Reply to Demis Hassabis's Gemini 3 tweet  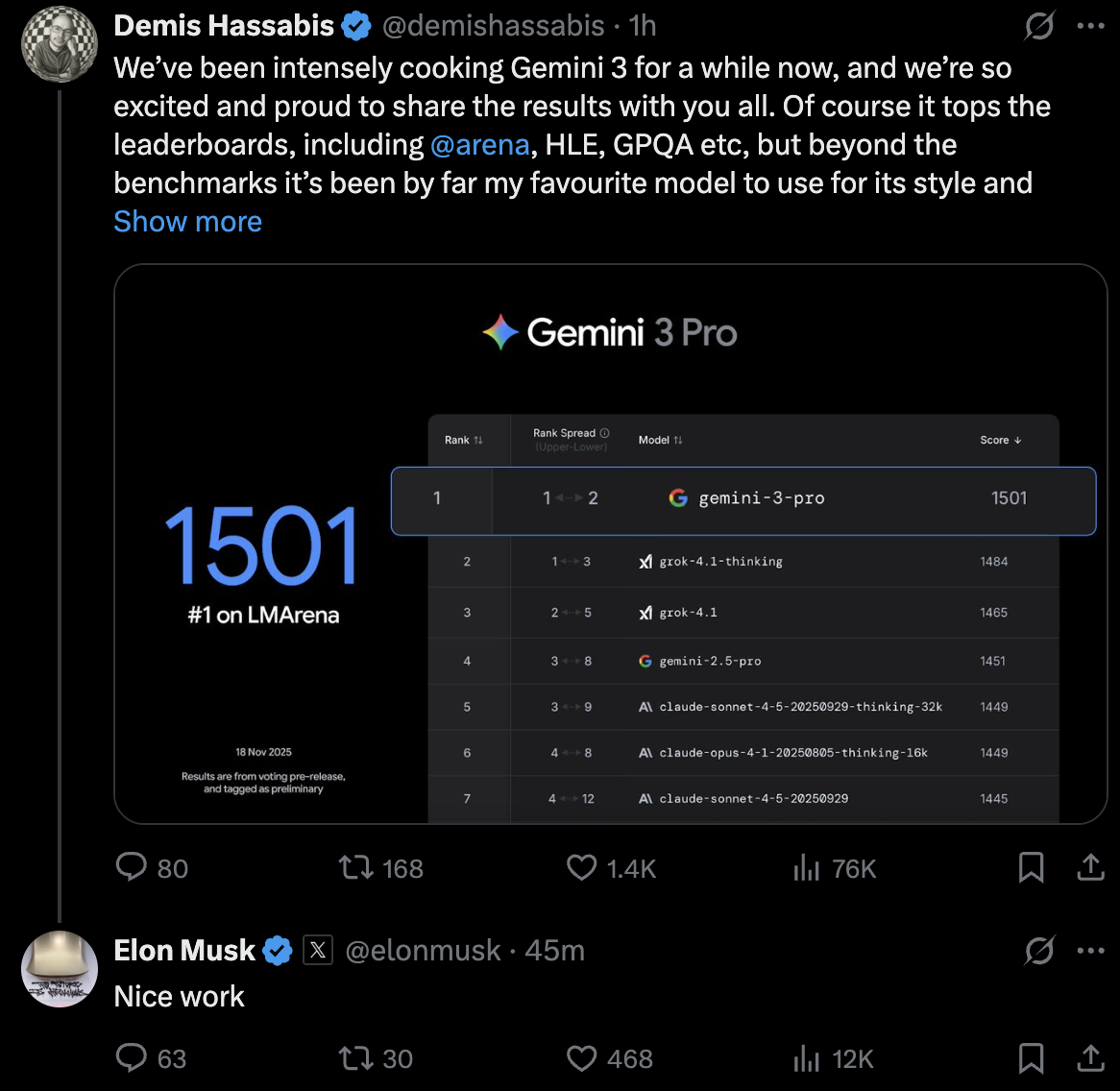click(x=132, y=867)
